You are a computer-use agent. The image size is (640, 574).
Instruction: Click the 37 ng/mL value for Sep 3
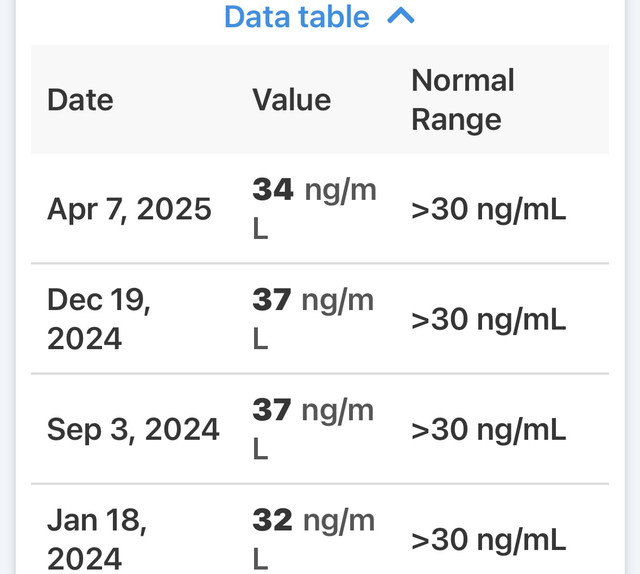coord(313,429)
